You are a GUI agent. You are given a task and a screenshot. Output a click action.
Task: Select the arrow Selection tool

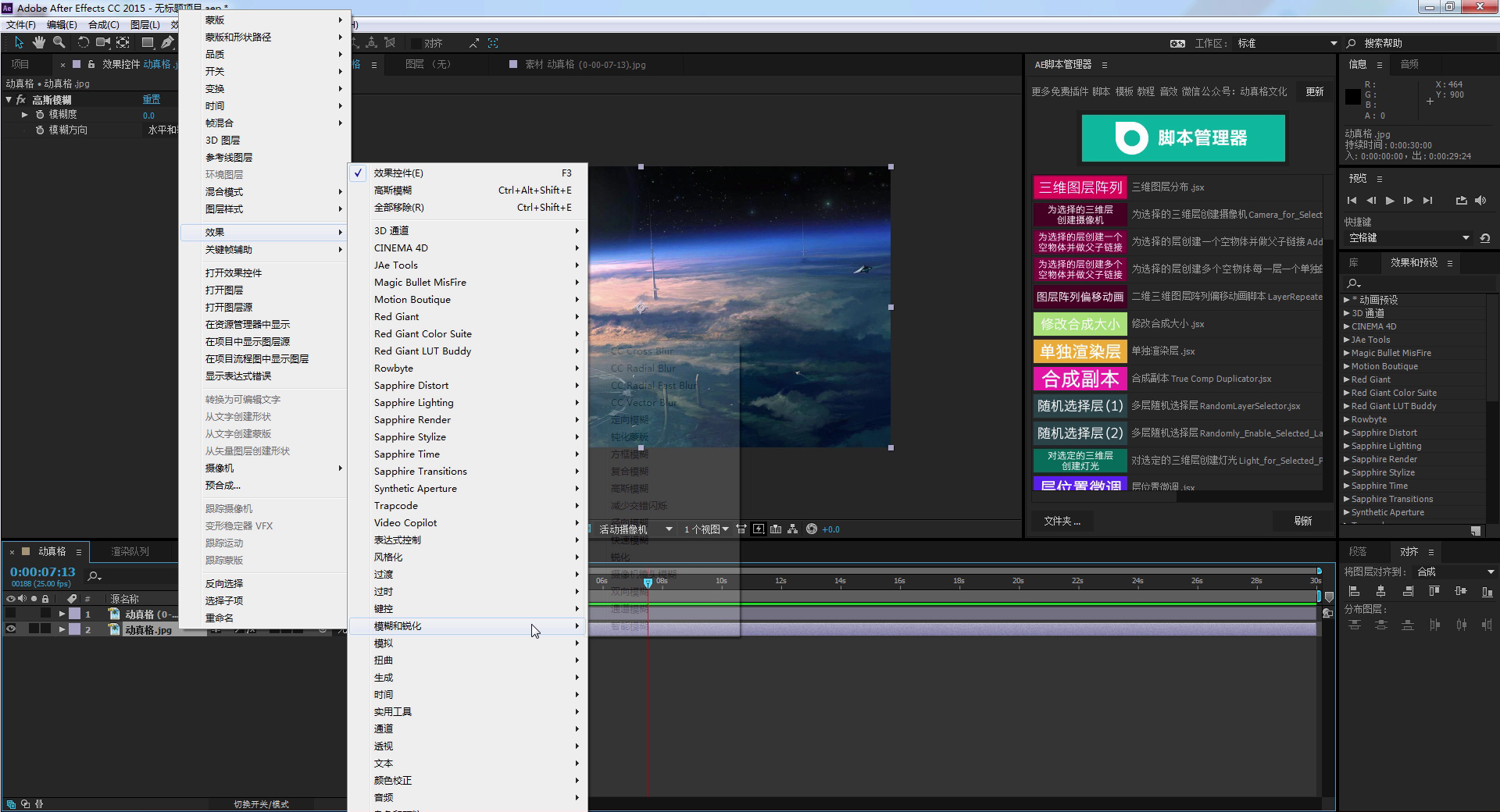tap(19, 43)
